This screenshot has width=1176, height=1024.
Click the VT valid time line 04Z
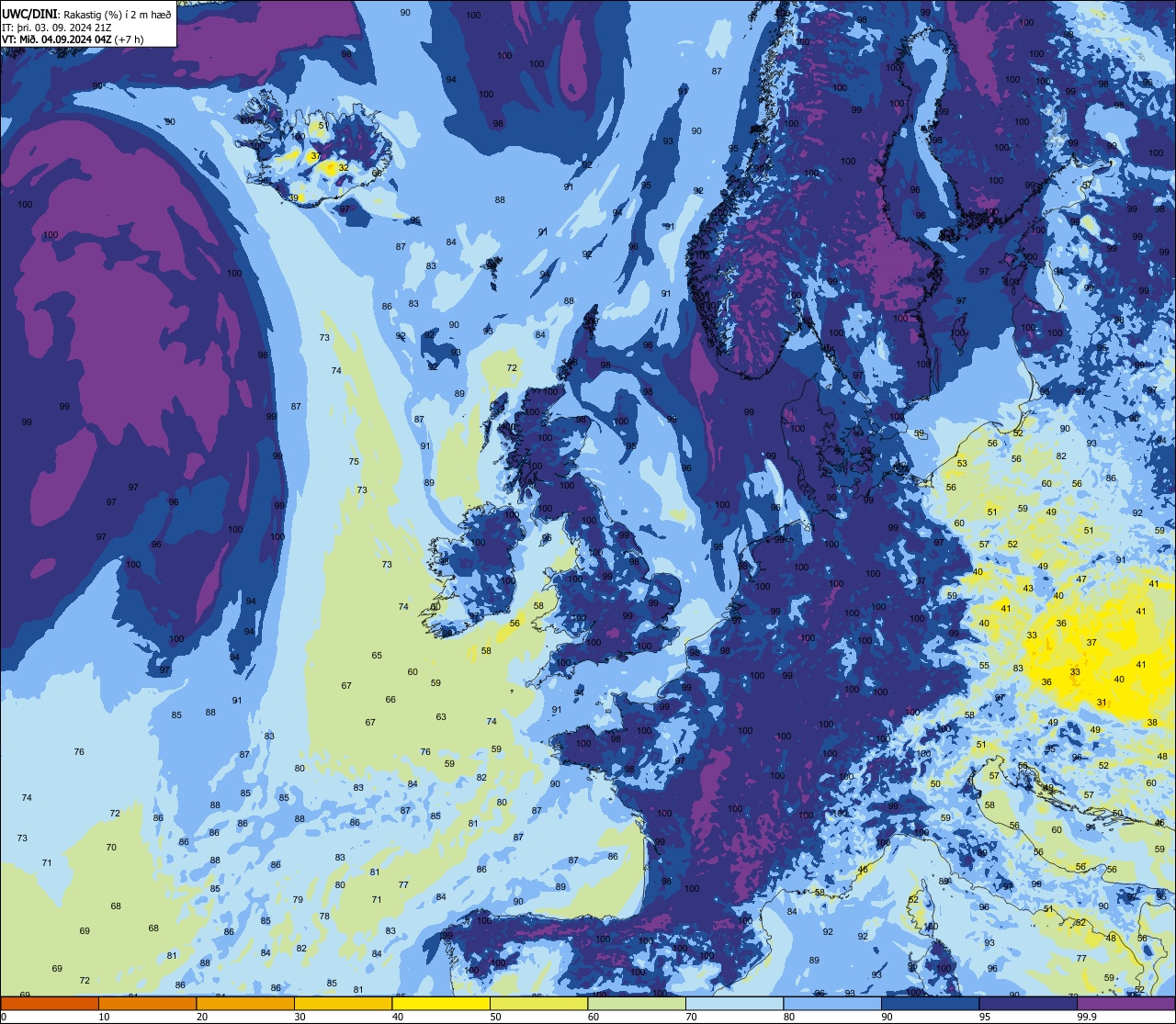click(73, 39)
